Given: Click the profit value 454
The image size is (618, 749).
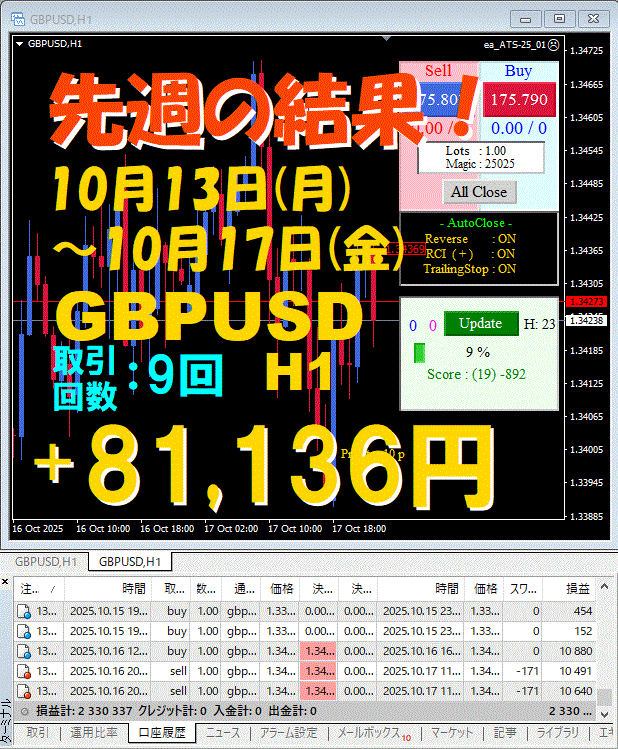Looking at the screenshot, I should pyautogui.click(x=583, y=611).
